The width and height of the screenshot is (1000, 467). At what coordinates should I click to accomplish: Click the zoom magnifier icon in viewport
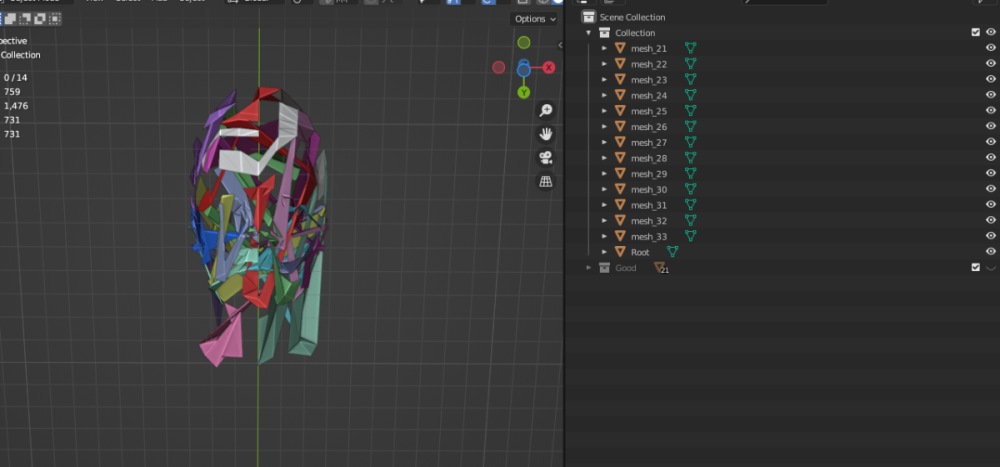546,110
